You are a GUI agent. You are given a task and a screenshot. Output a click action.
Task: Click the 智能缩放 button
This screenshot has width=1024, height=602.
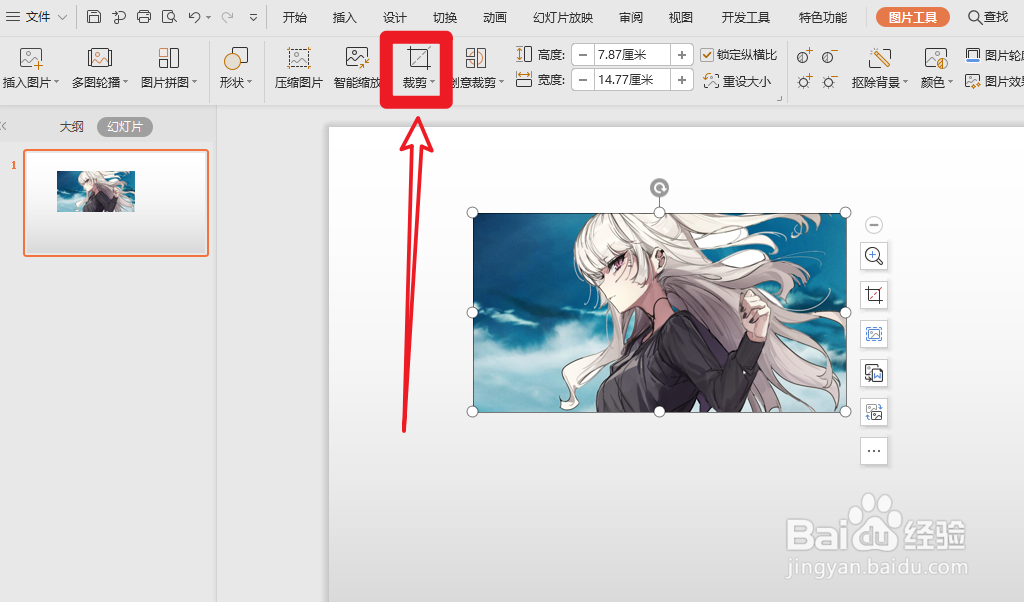357,67
